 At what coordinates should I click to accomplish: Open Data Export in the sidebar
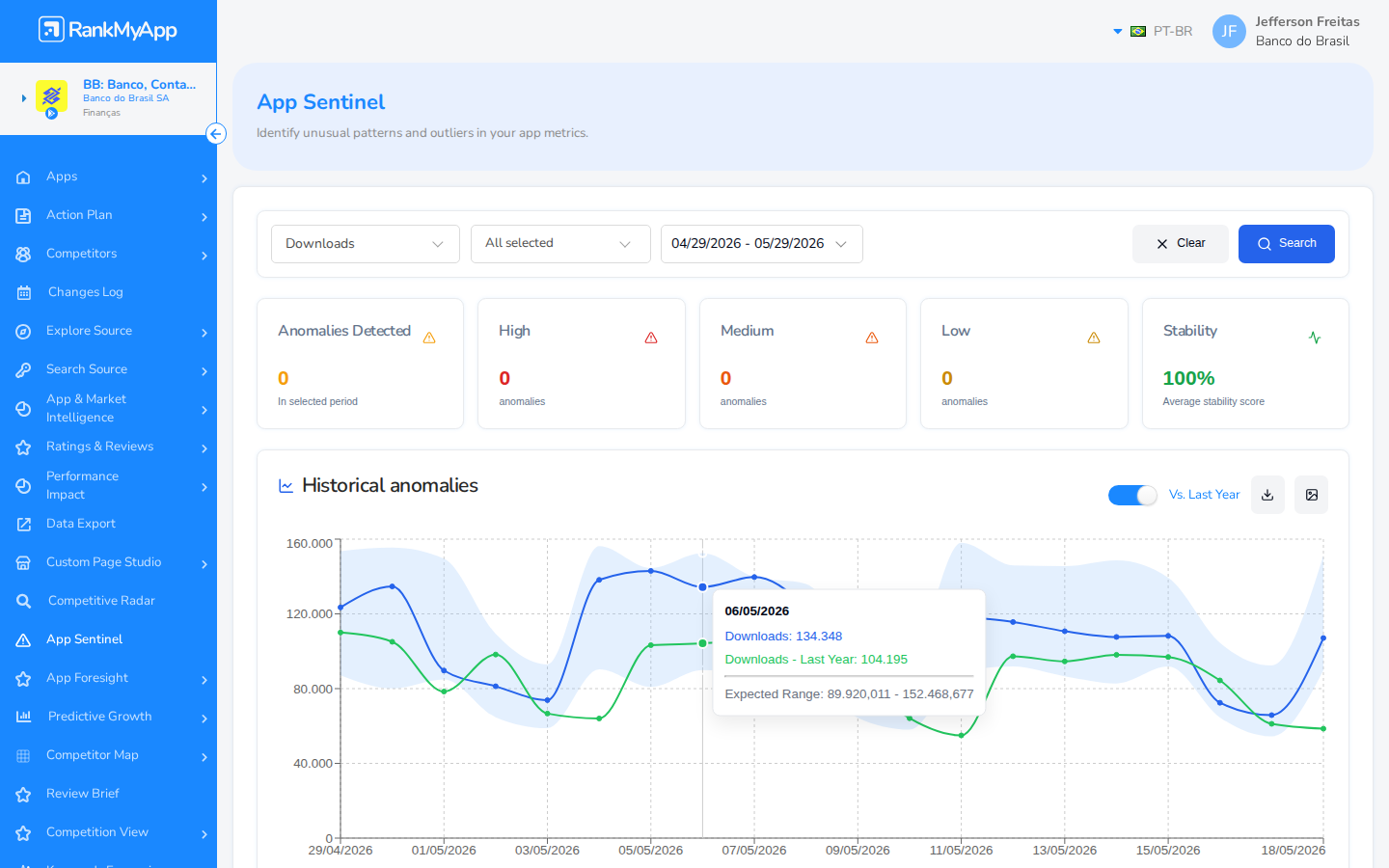pos(108,524)
